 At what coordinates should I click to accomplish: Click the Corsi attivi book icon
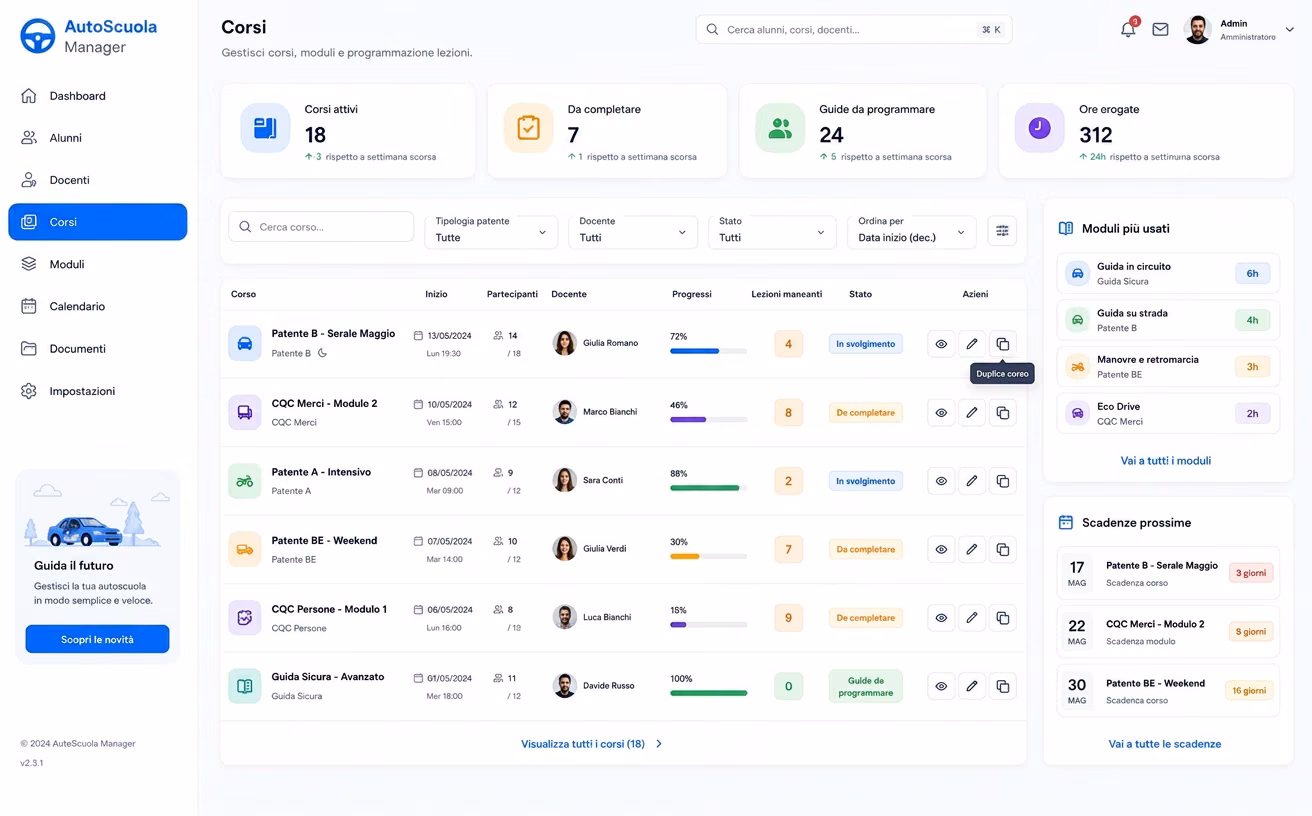tap(265, 128)
